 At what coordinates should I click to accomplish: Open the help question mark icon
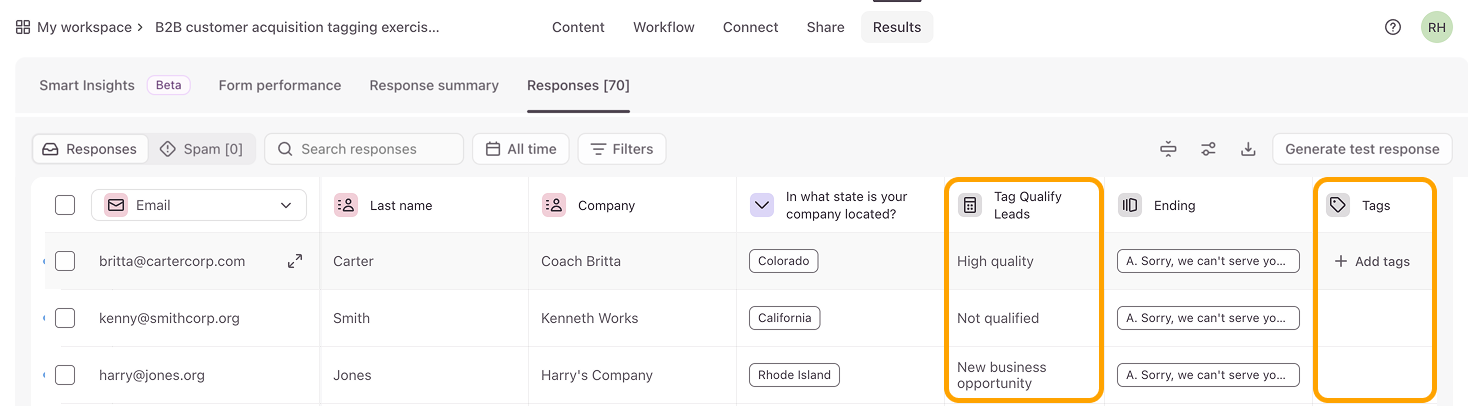coord(1393,27)
